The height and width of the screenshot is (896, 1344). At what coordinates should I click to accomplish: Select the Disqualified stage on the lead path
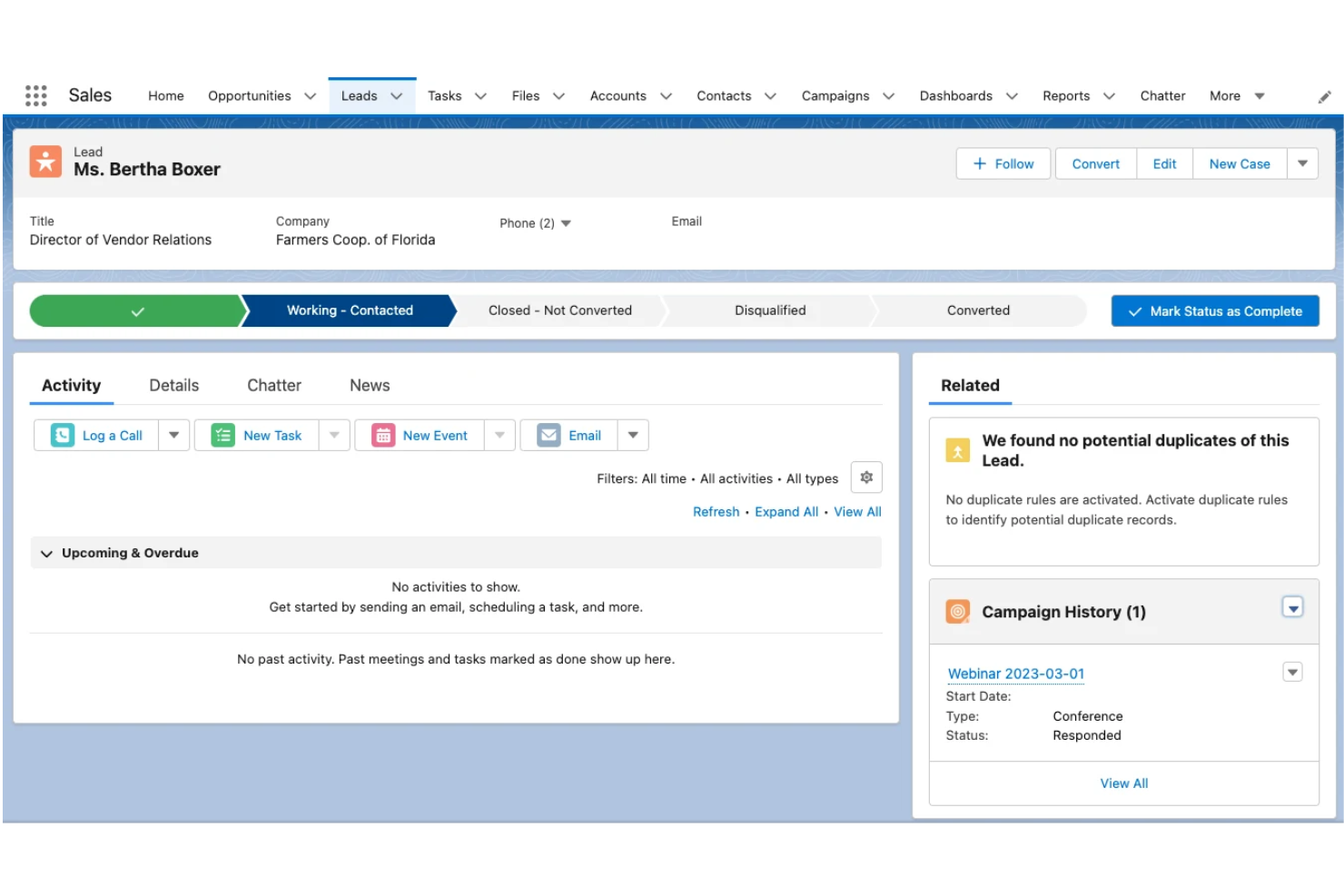click(769, 310)
